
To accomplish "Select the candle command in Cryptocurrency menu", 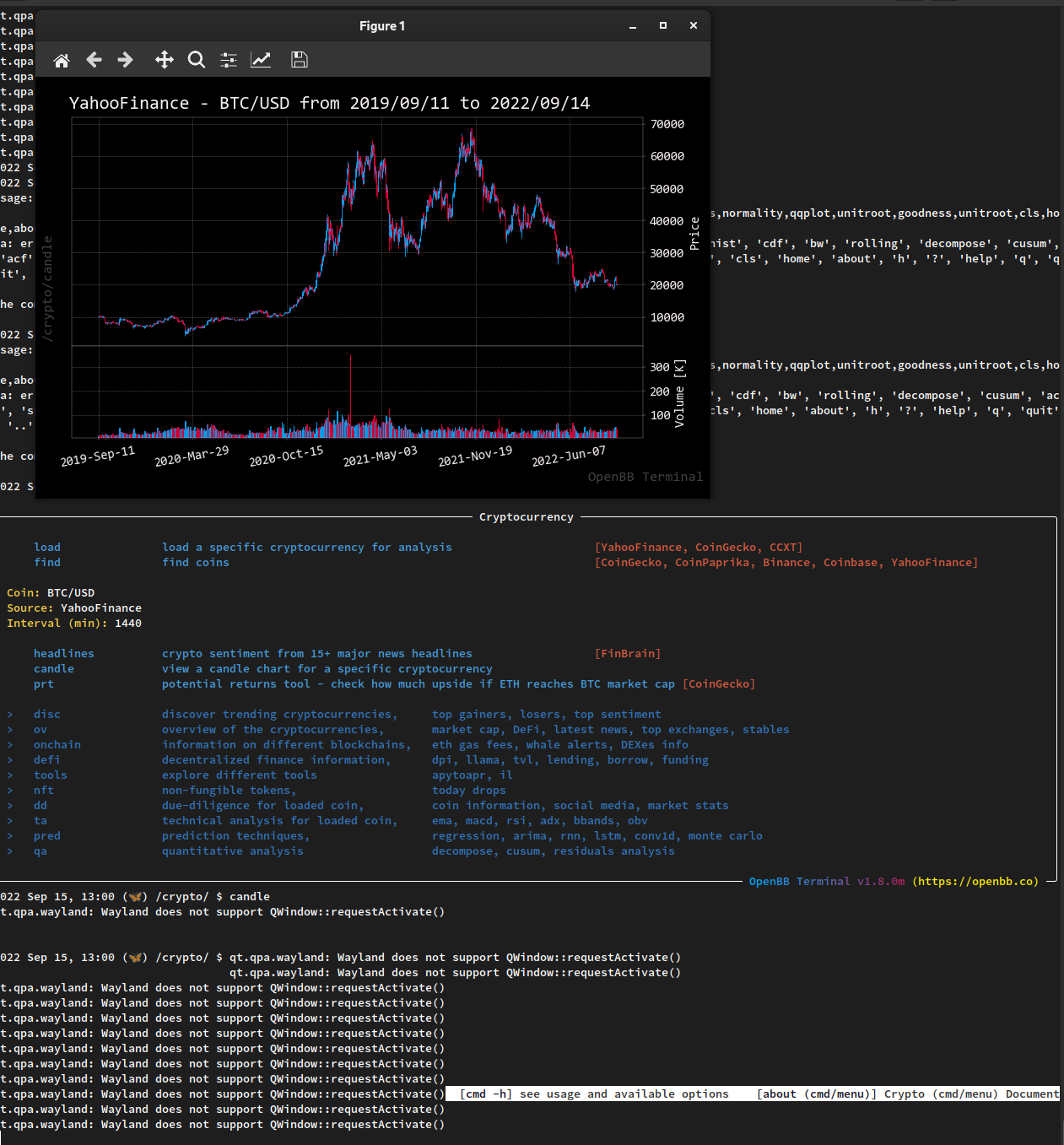I will (x=53, y=668).
